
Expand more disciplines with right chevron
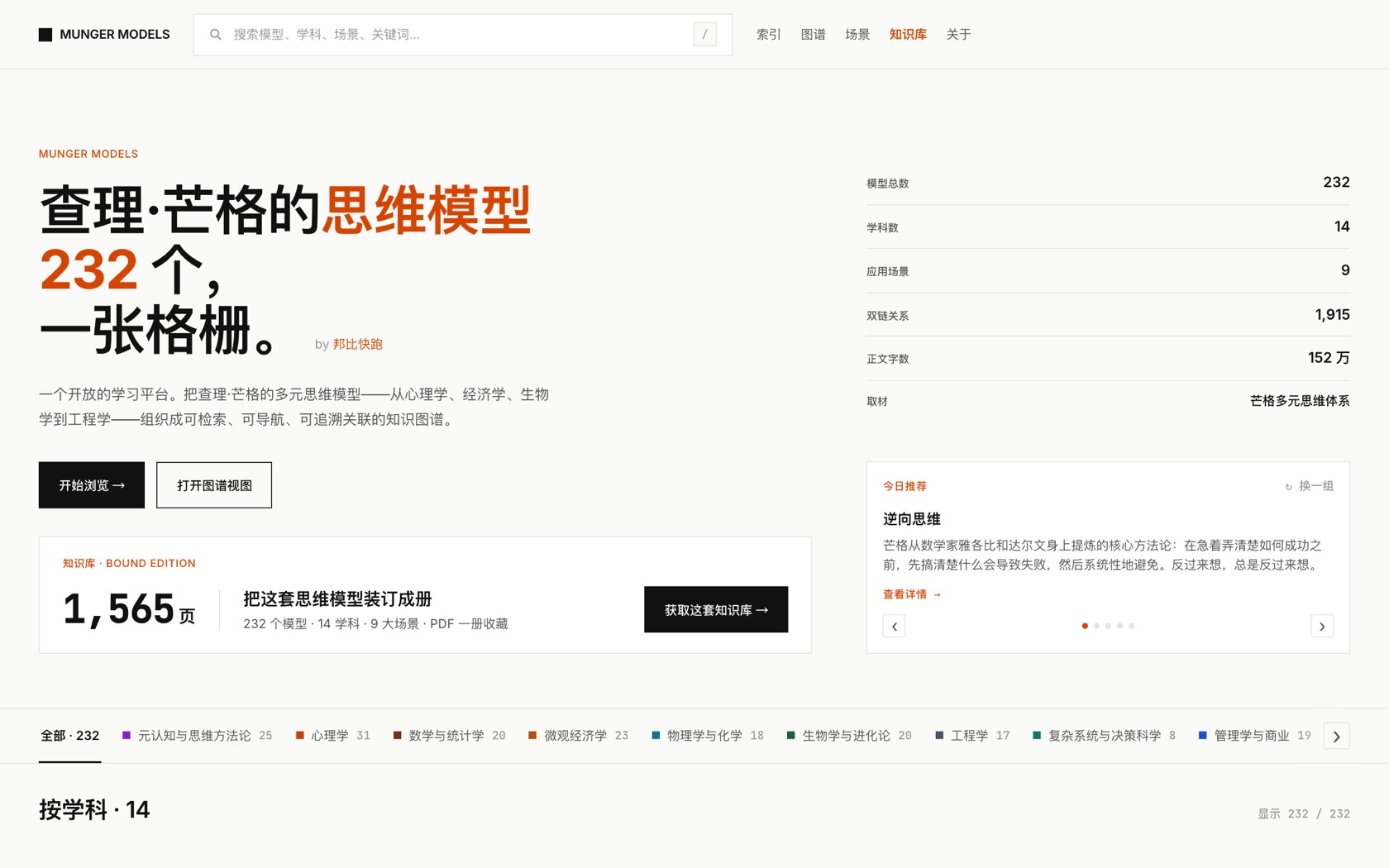pyautogui.click(x=1336, y=736)
